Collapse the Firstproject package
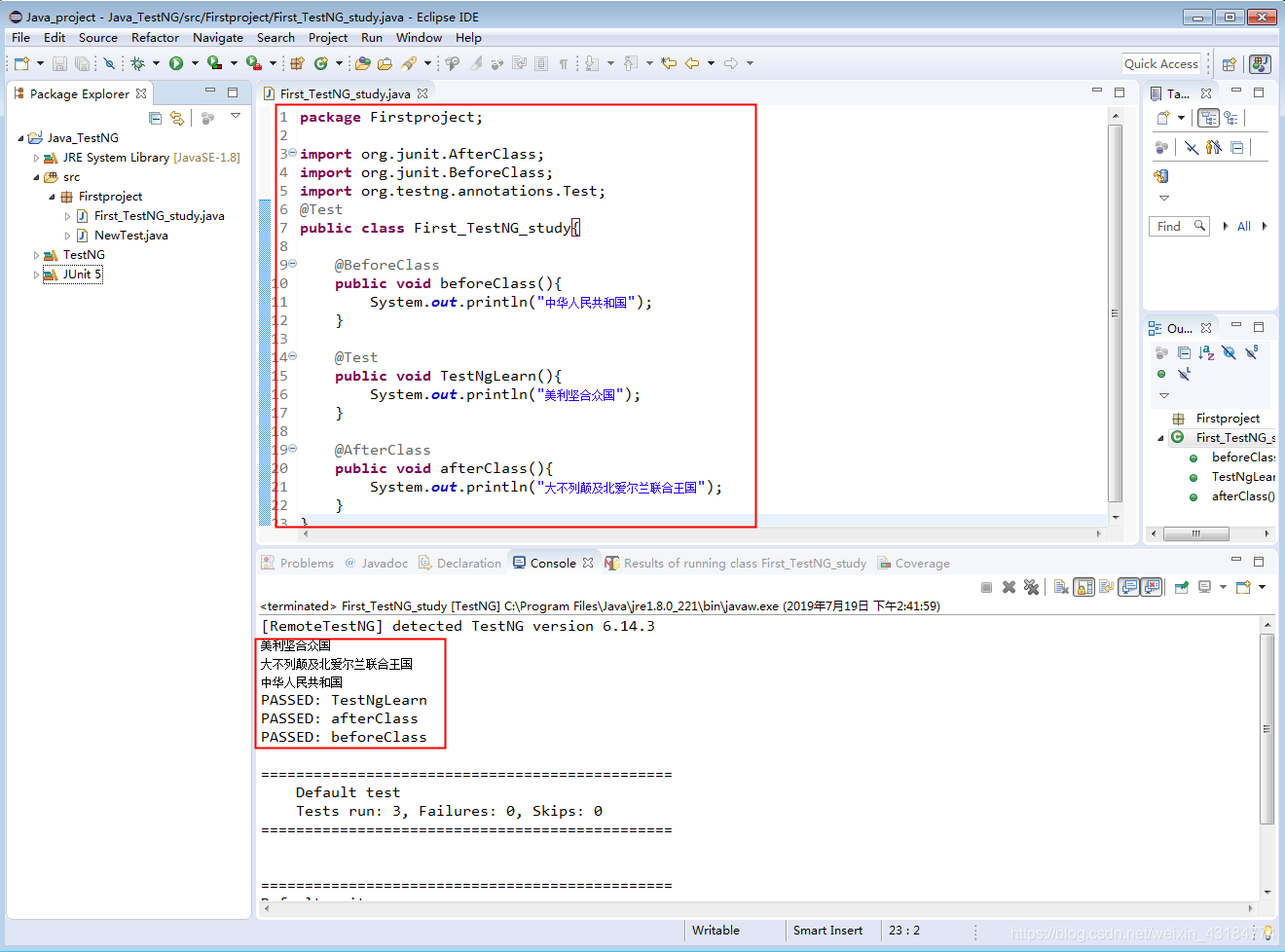This screenshot has height=952, width=1285. (x=52, y=196)
